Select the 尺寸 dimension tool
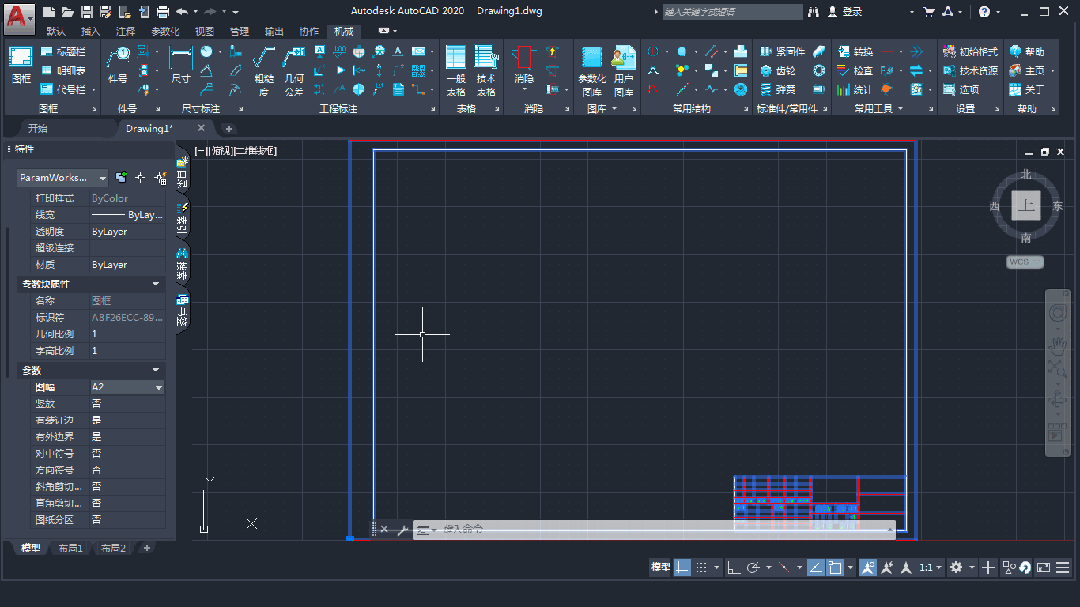The height and width of the screenshot is (607, 1080). (x=180, y=65)
